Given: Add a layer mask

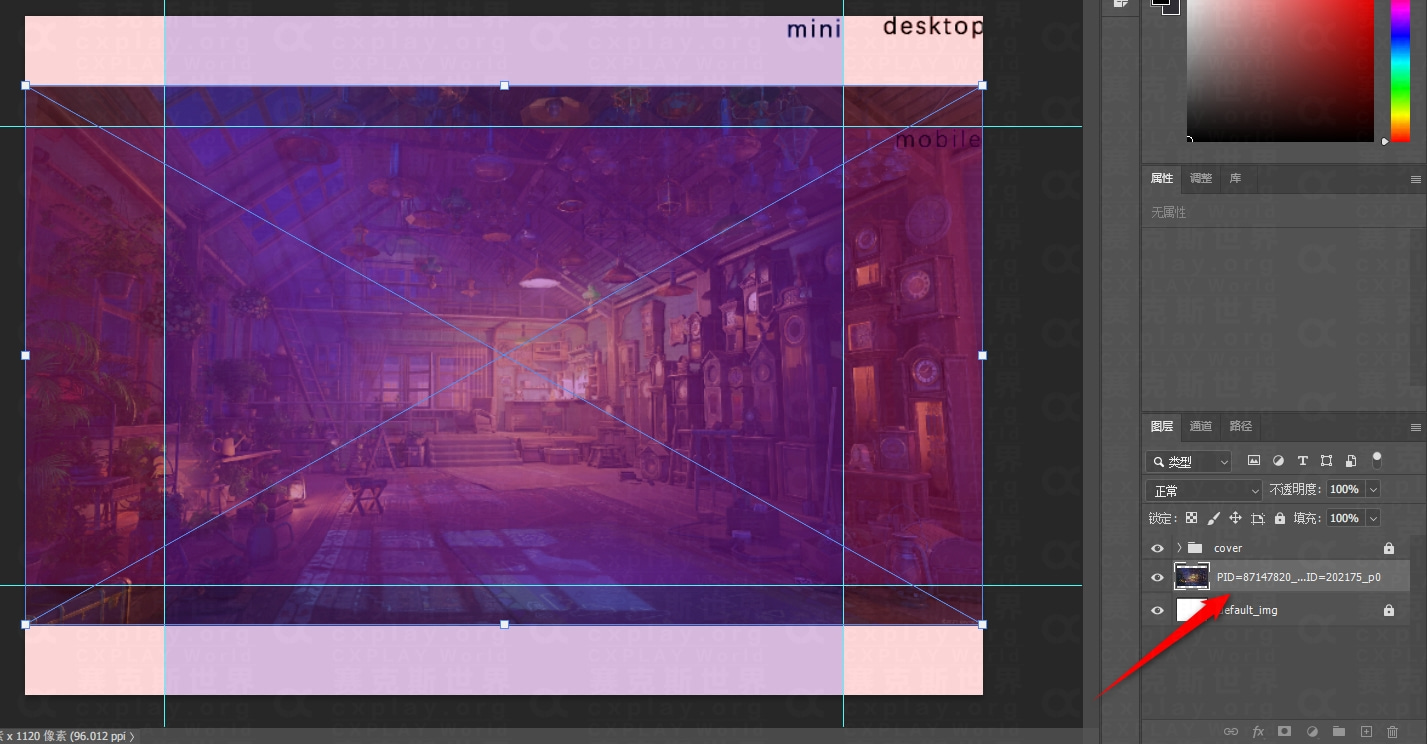Looking at the screenshot, I should tap(1285, 732).
